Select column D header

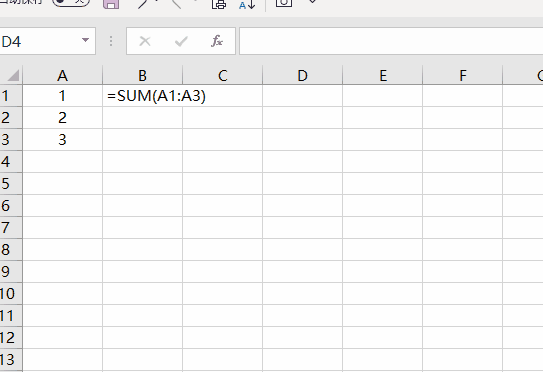tap(302, 75)
